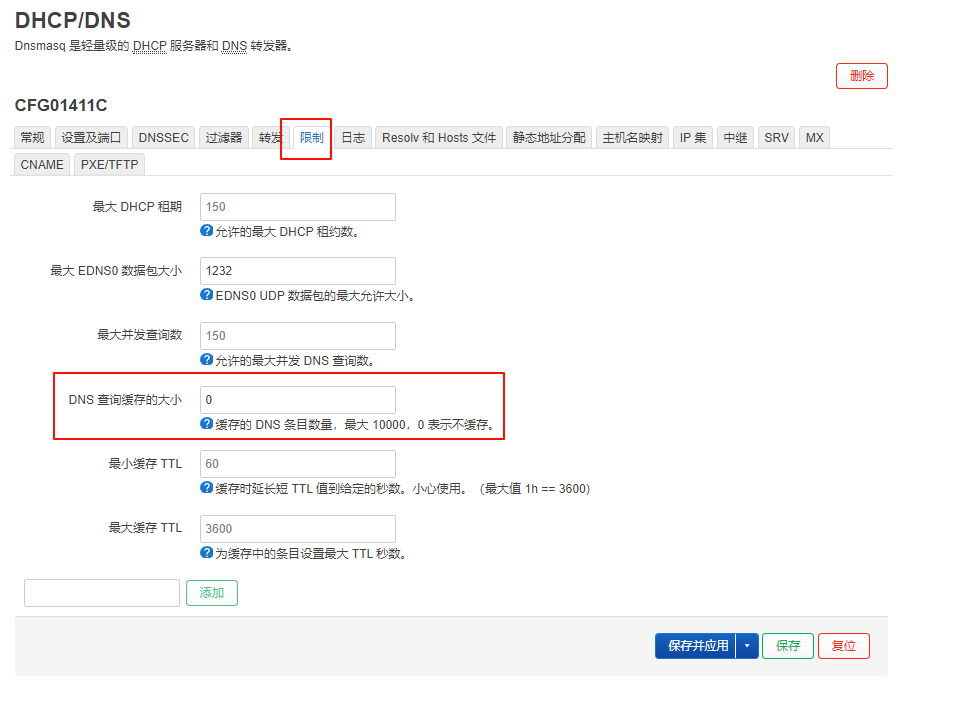Focus the 最大 EDNS0 数据包大小 input
This screenshot has height=710, width=964.
point(298,271)
